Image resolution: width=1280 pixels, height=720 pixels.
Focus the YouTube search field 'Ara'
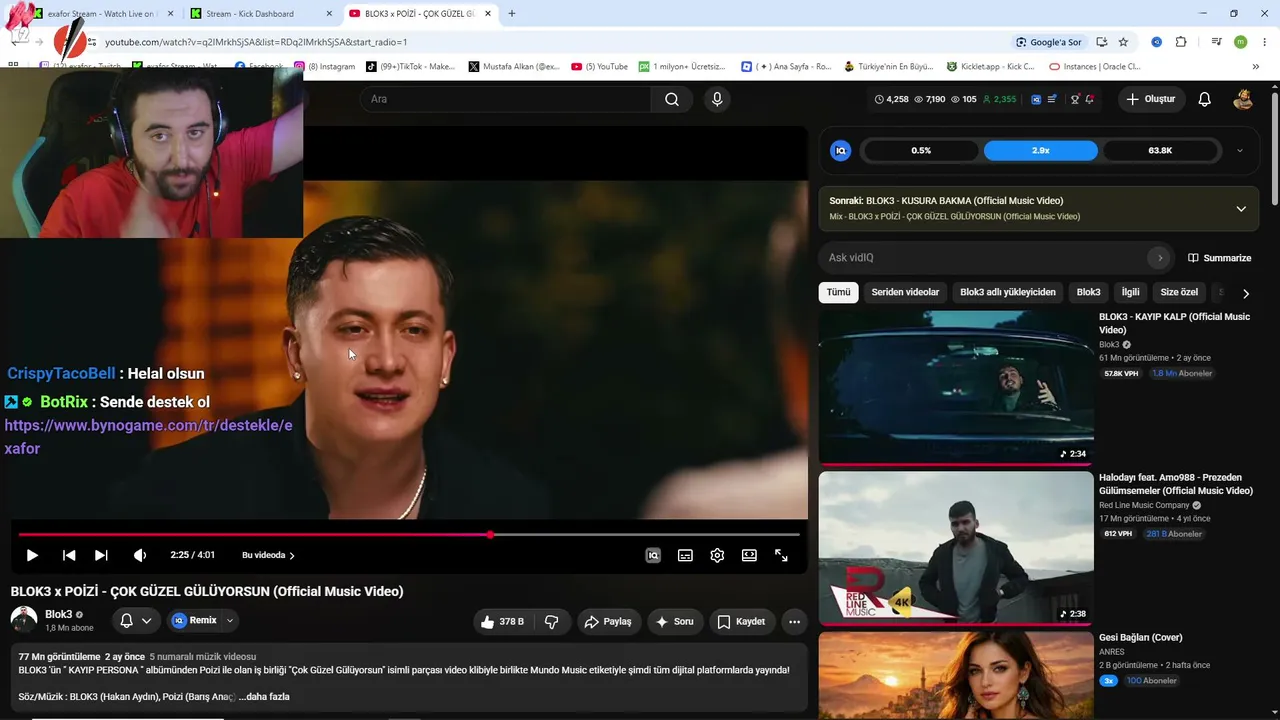(506, 99)
